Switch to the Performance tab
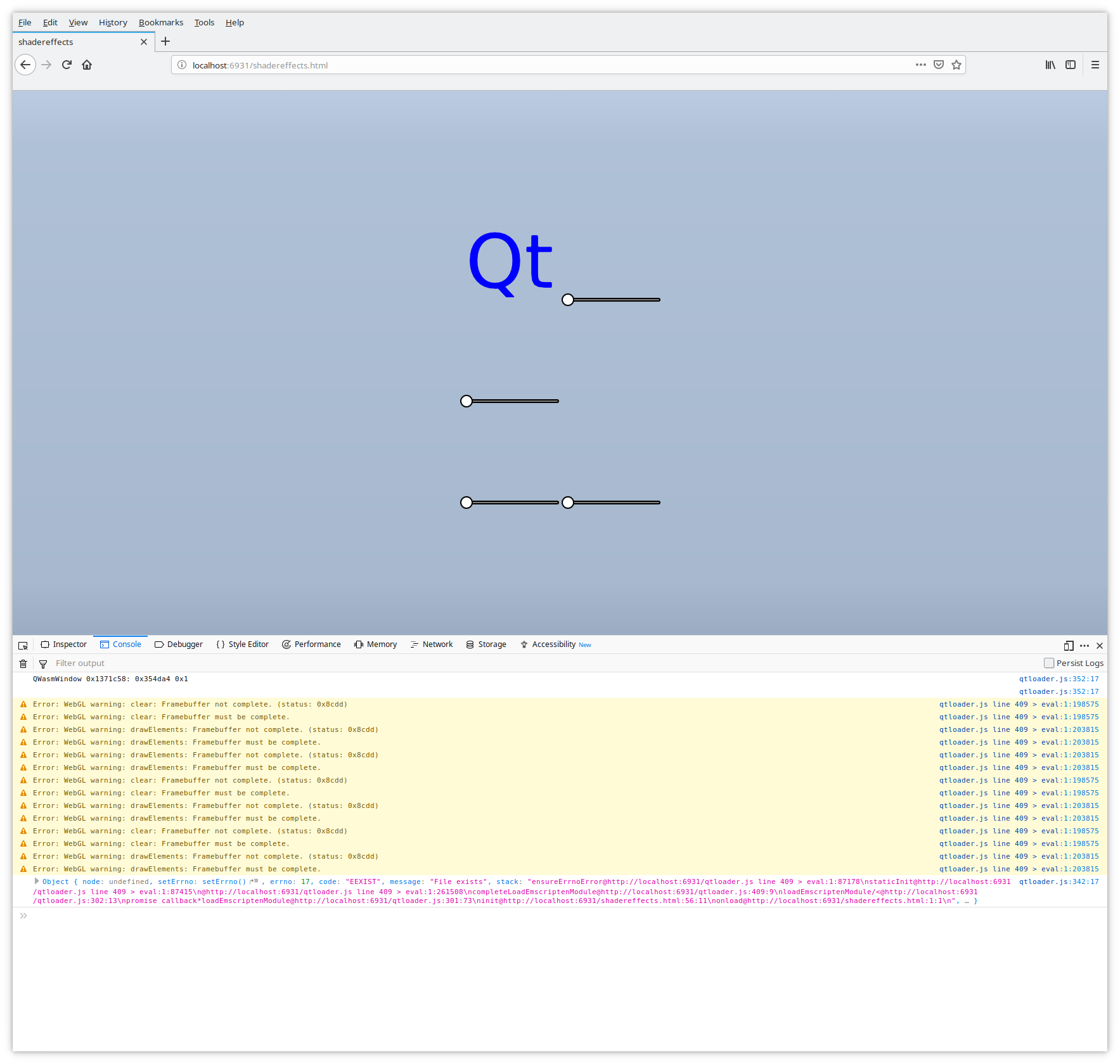Screen dimensions: 1120x1064 coord(311,644)
